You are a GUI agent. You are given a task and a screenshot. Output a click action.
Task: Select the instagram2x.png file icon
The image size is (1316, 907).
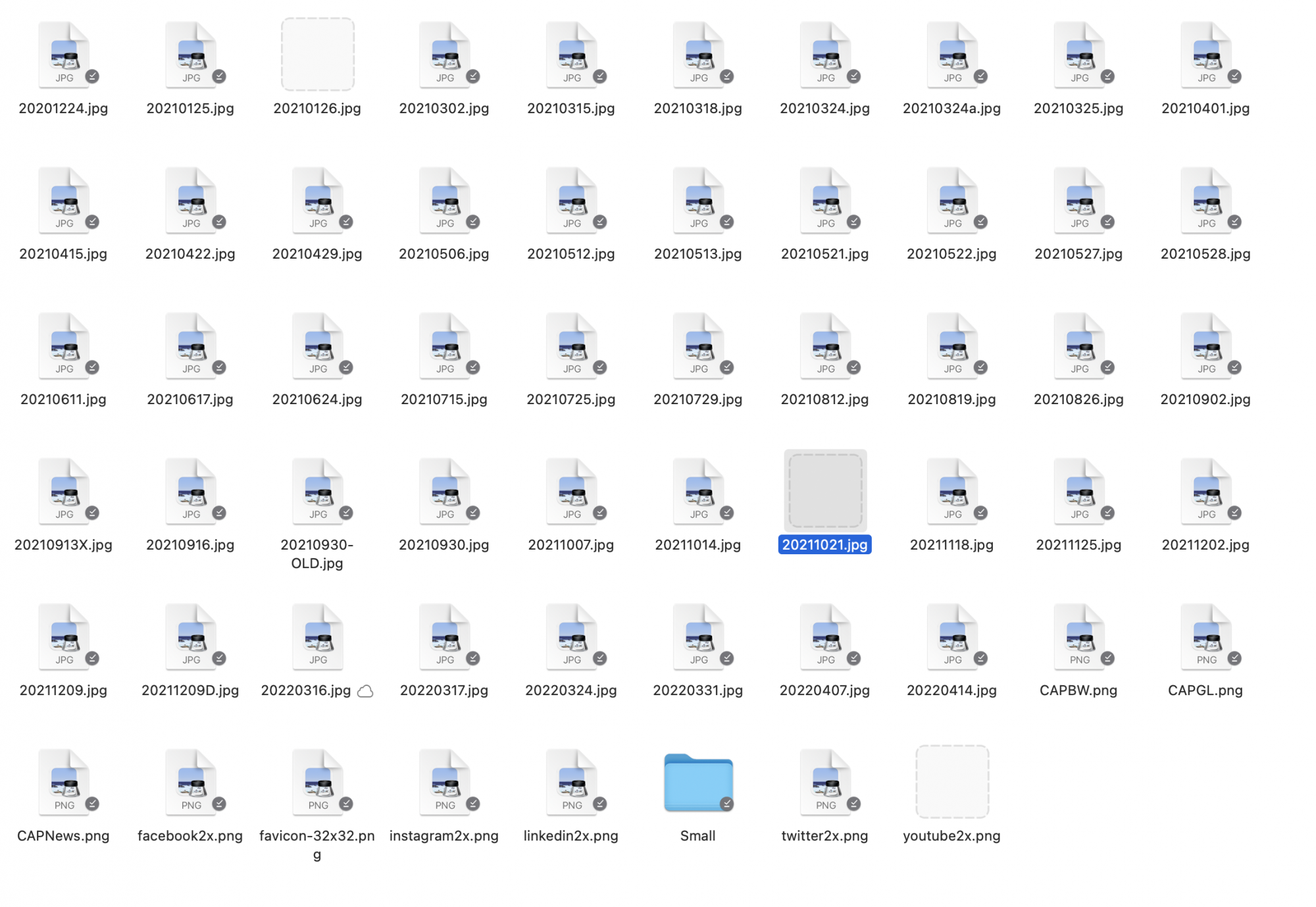point(445,783)
